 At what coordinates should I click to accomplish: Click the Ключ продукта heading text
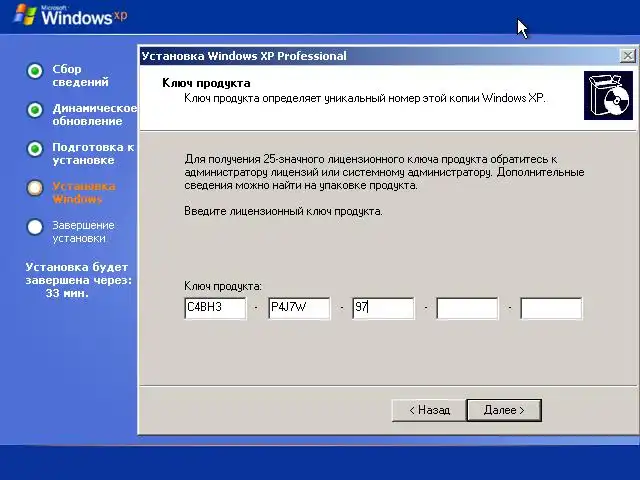pos(206,83)
